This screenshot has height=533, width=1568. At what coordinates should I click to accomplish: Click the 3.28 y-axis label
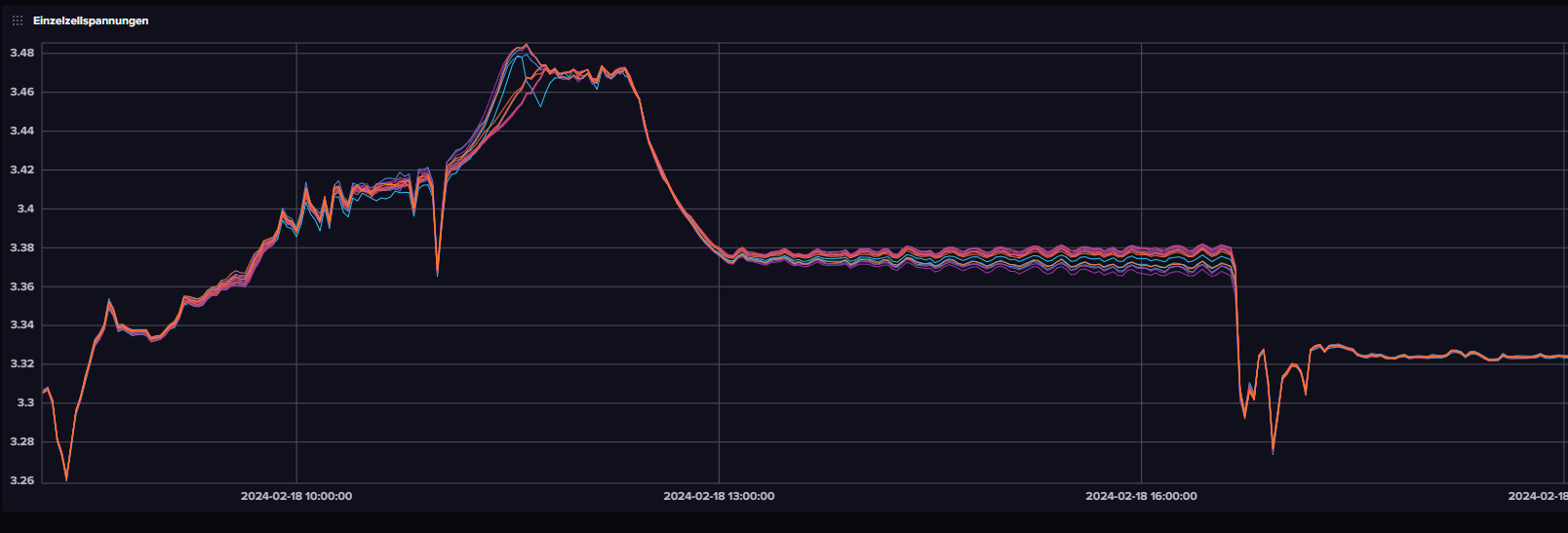[x=21, y=441]
